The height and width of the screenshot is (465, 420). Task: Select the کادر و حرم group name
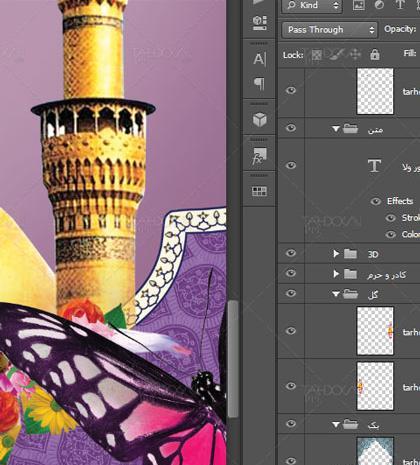[387, 275]
